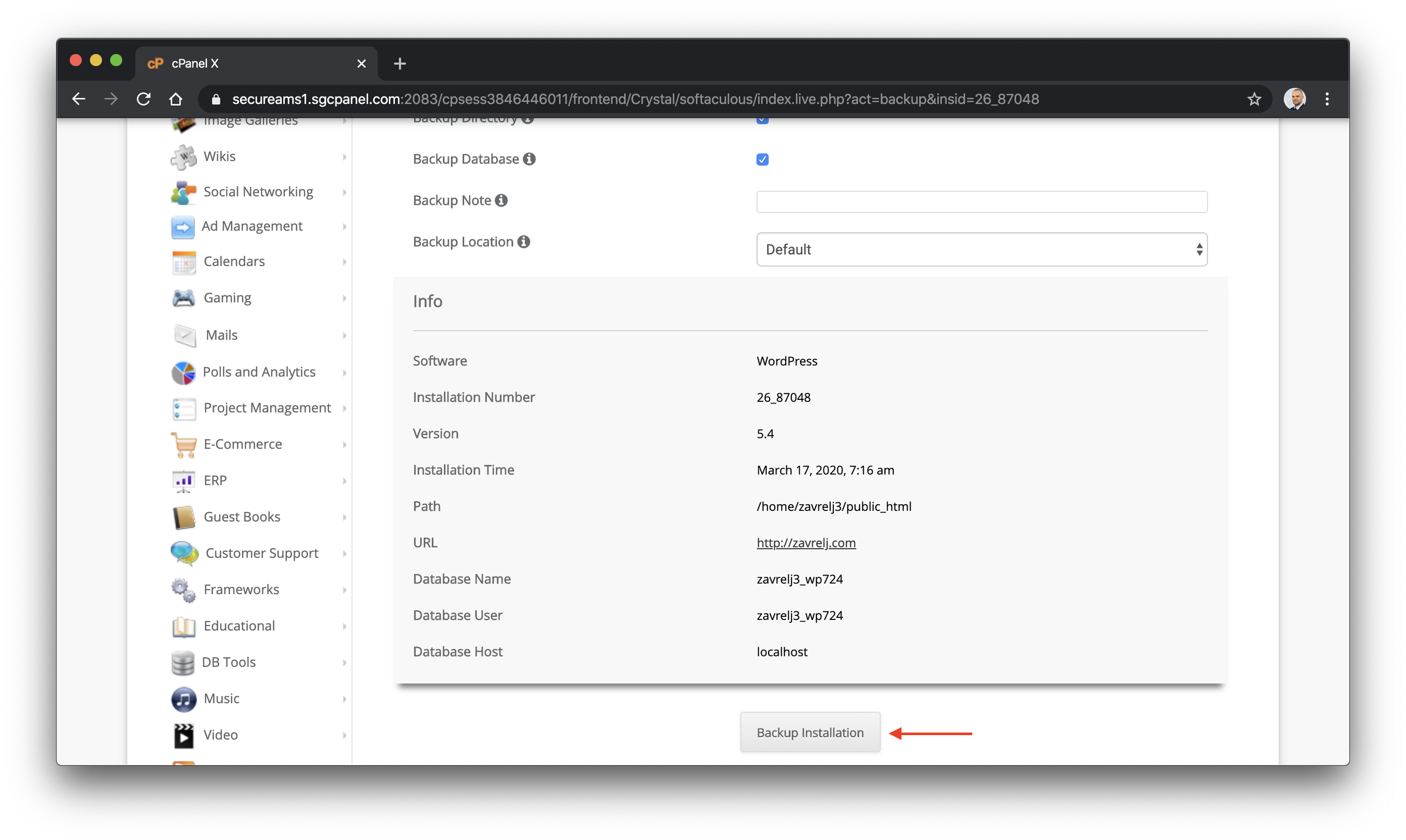1406x840 pixels.
Task: Open the Guest Books category label
Action: click(242, 517)
